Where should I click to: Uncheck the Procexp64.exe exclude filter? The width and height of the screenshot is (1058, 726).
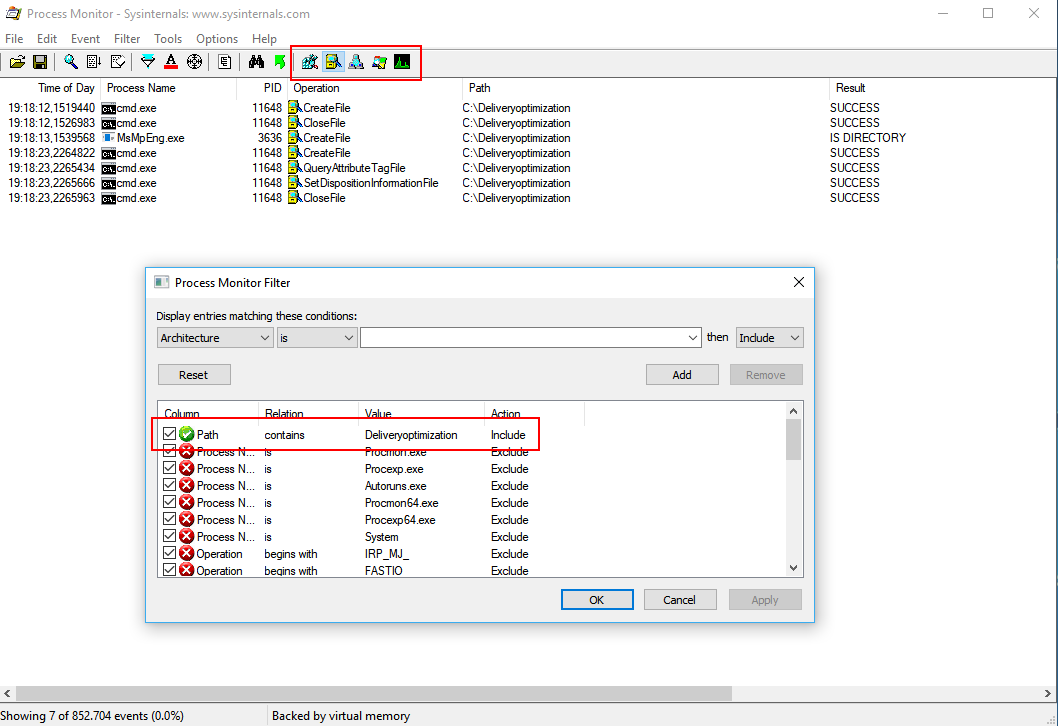coord(169,519)
